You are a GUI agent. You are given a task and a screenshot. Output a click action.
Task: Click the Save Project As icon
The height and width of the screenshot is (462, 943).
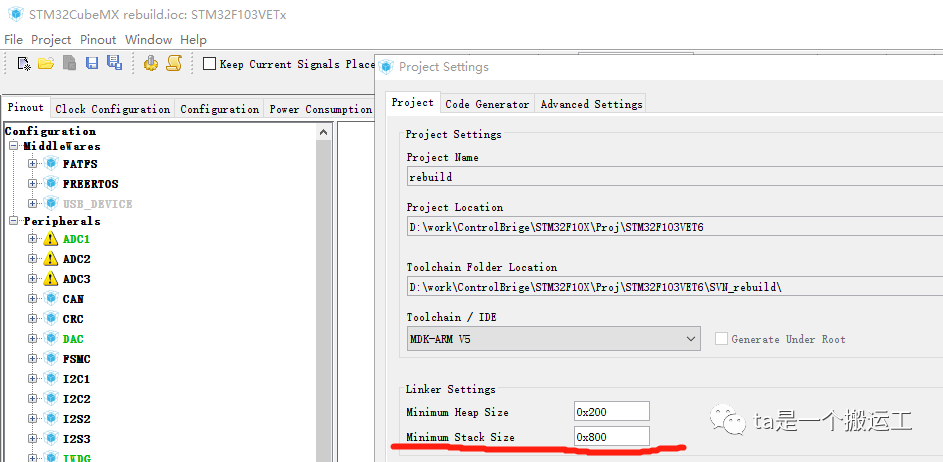(x=114, y=63)
